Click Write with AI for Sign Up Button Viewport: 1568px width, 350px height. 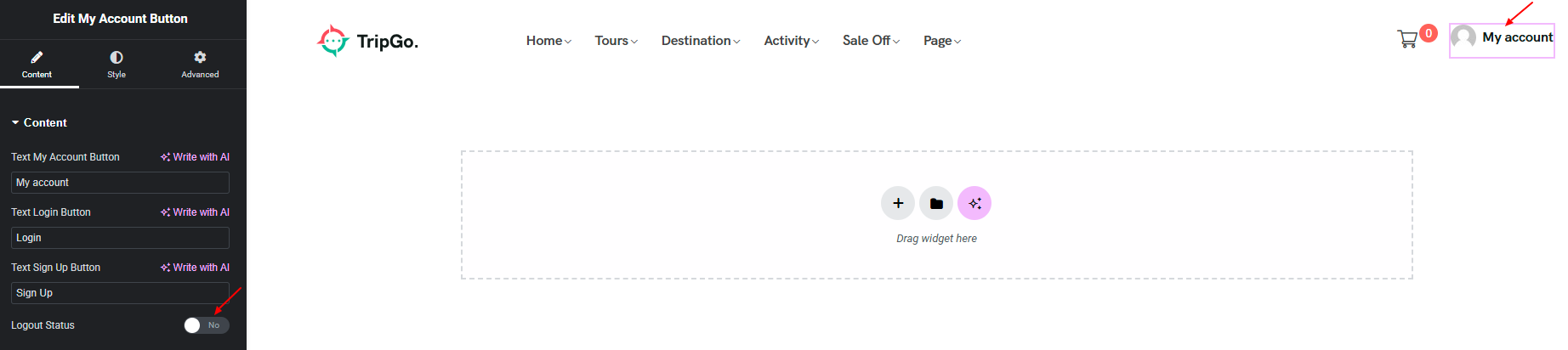[x=195, y=268]
